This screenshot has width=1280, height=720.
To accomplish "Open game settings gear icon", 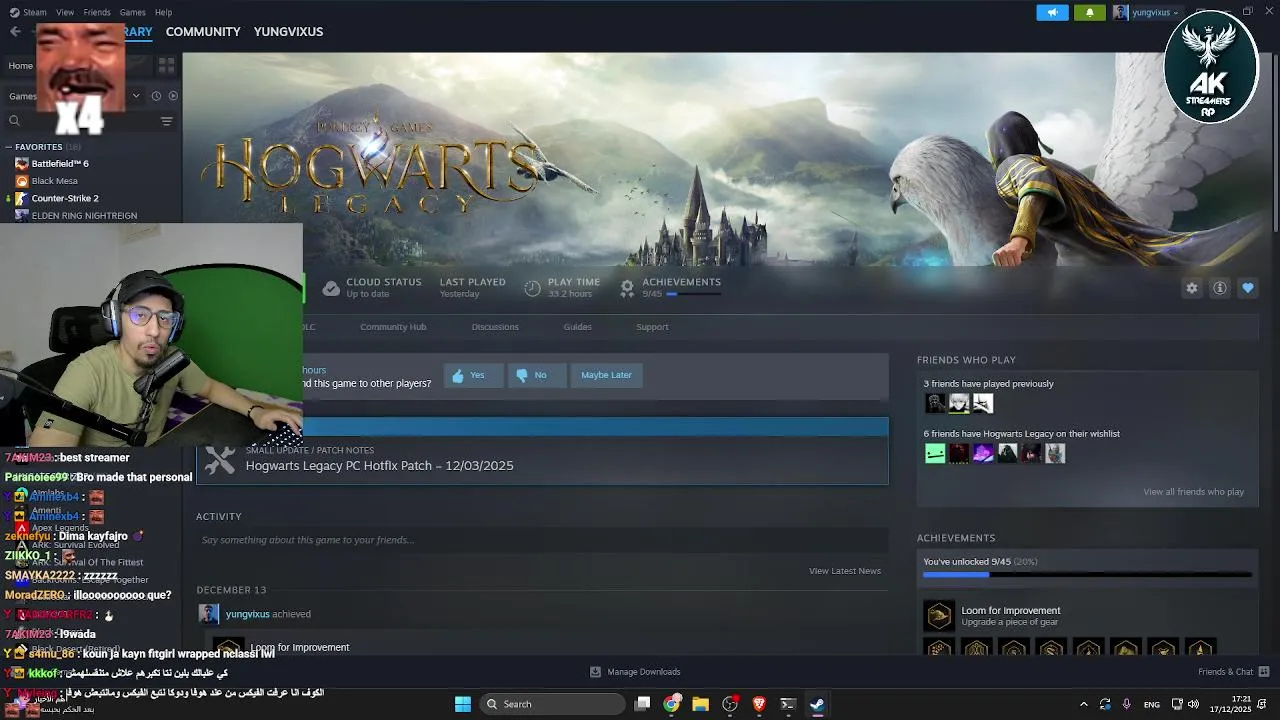I will (x=1191, y=288).
